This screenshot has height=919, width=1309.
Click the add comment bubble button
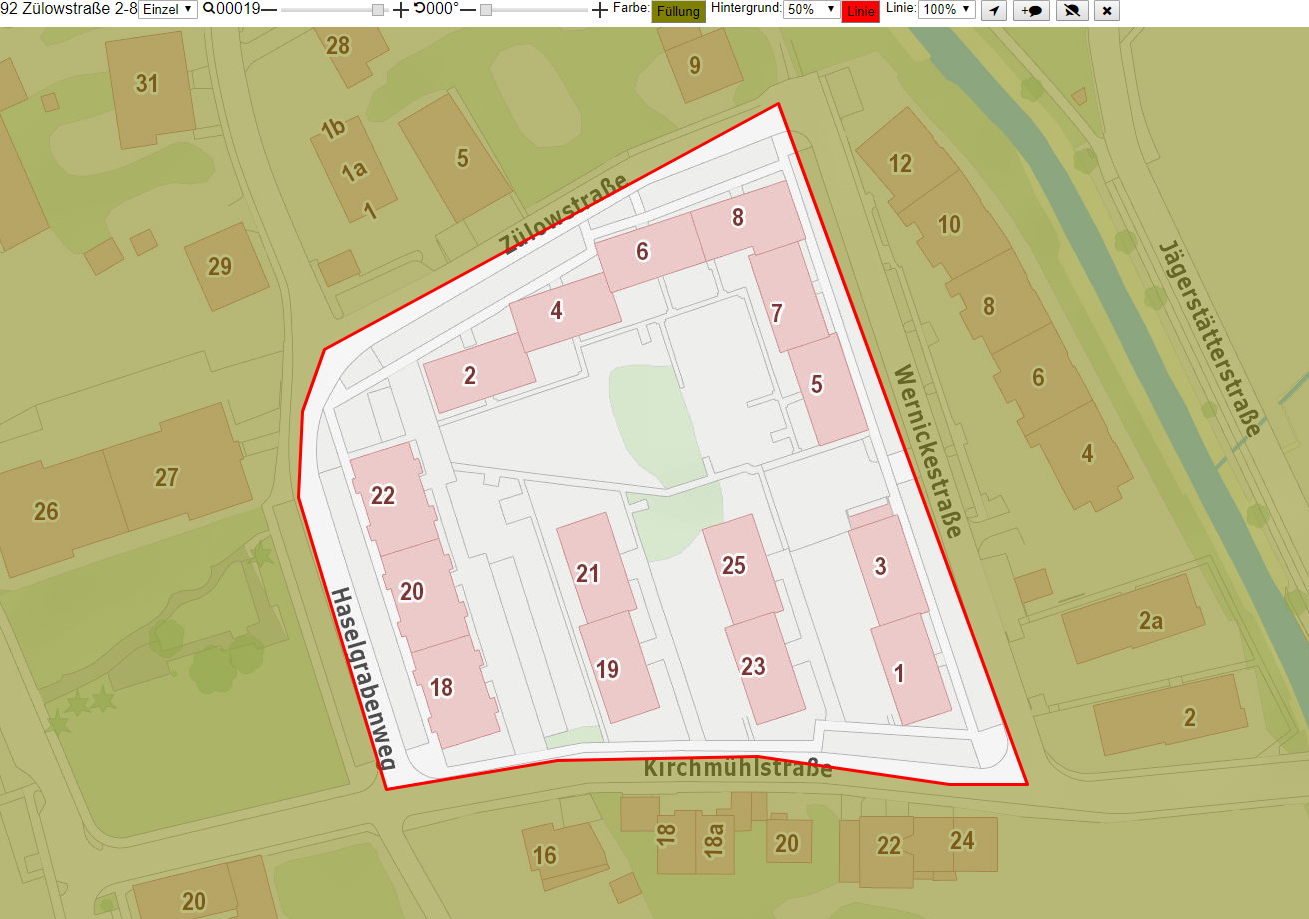click(1031, 11)
